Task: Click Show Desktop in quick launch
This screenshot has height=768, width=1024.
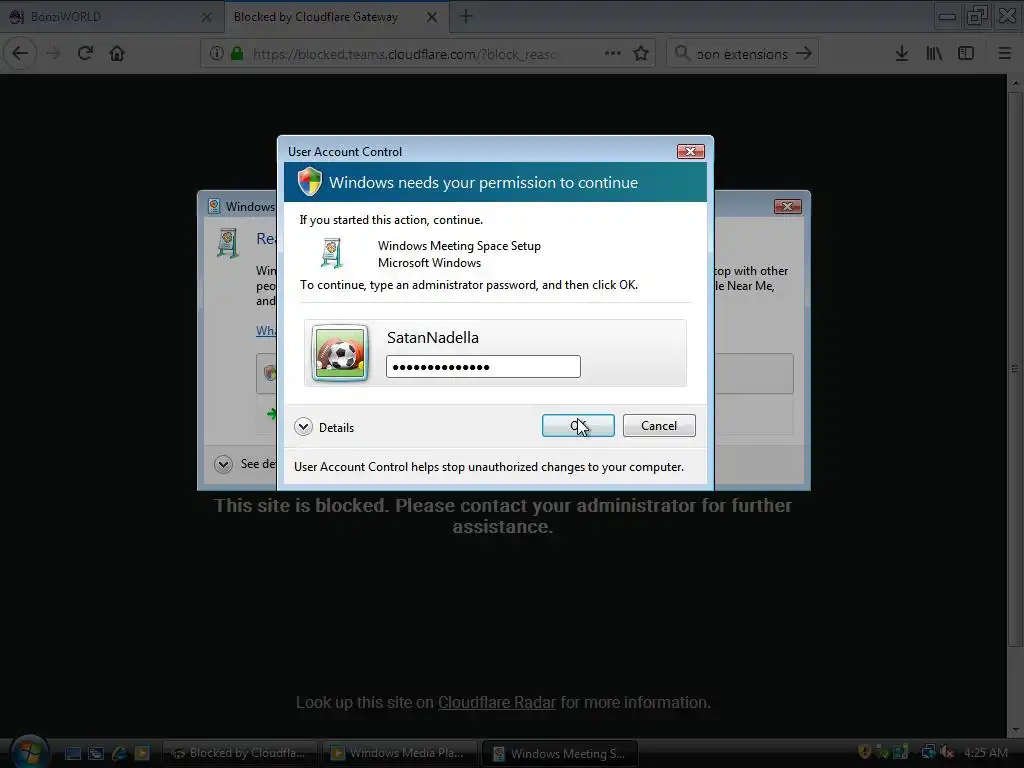Action: (72, 753)
